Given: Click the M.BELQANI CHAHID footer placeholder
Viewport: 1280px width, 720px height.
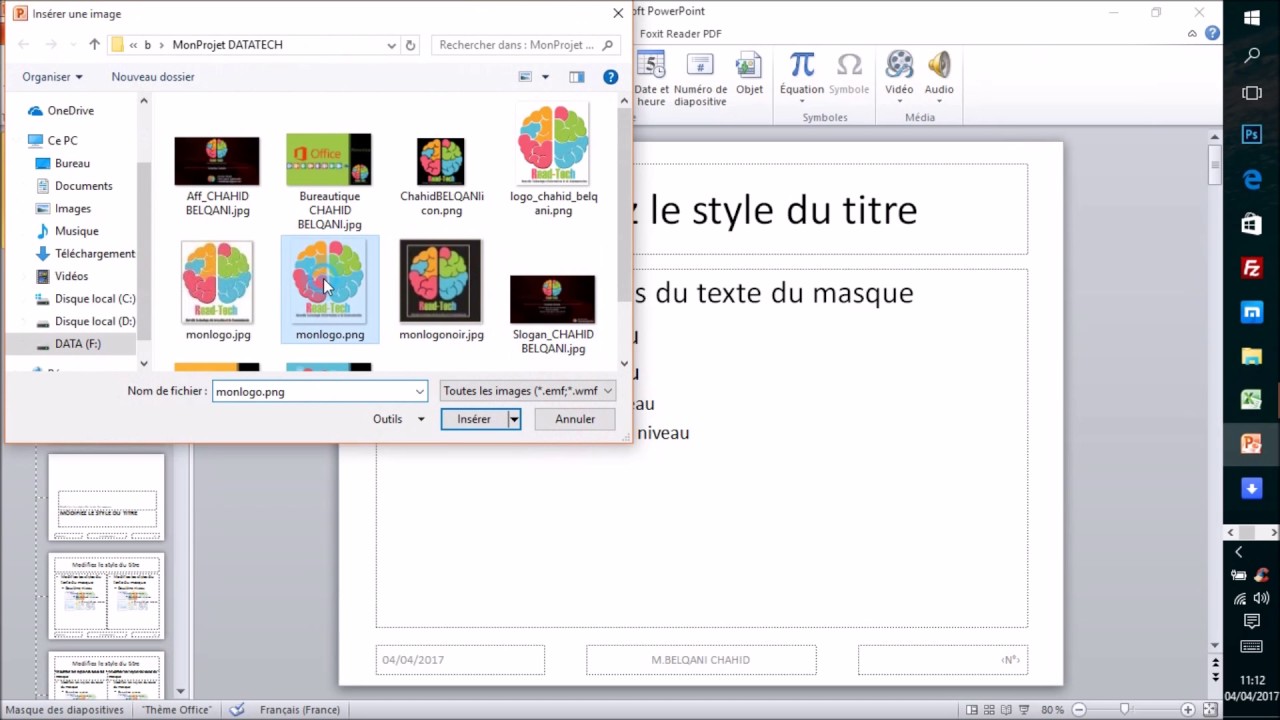Looking at the screenshot, I should point(701,660).
